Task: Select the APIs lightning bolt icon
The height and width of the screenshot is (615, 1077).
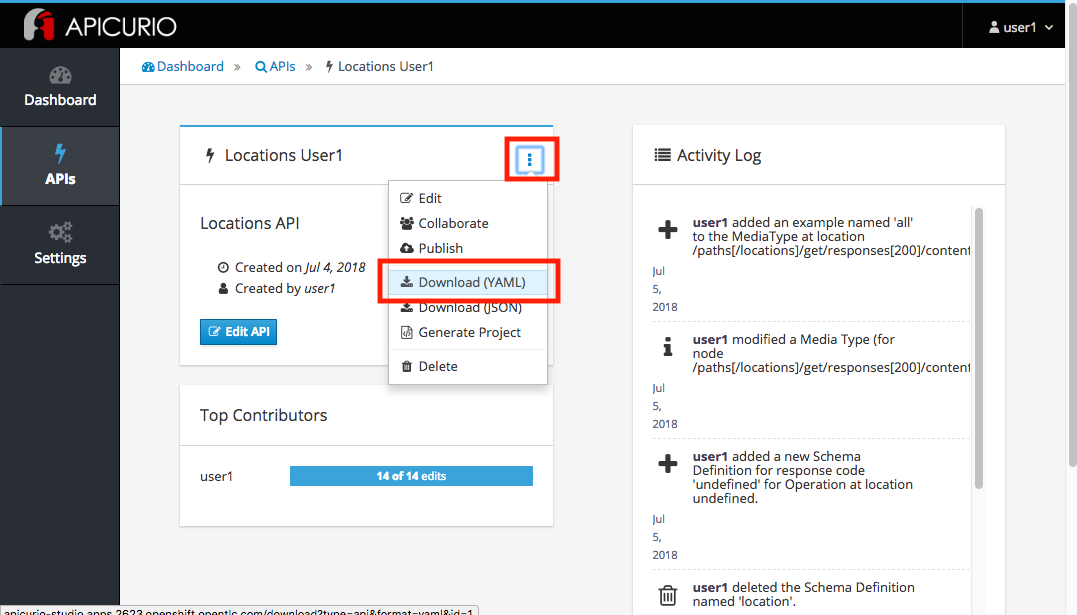Action: tap(60, 154)
